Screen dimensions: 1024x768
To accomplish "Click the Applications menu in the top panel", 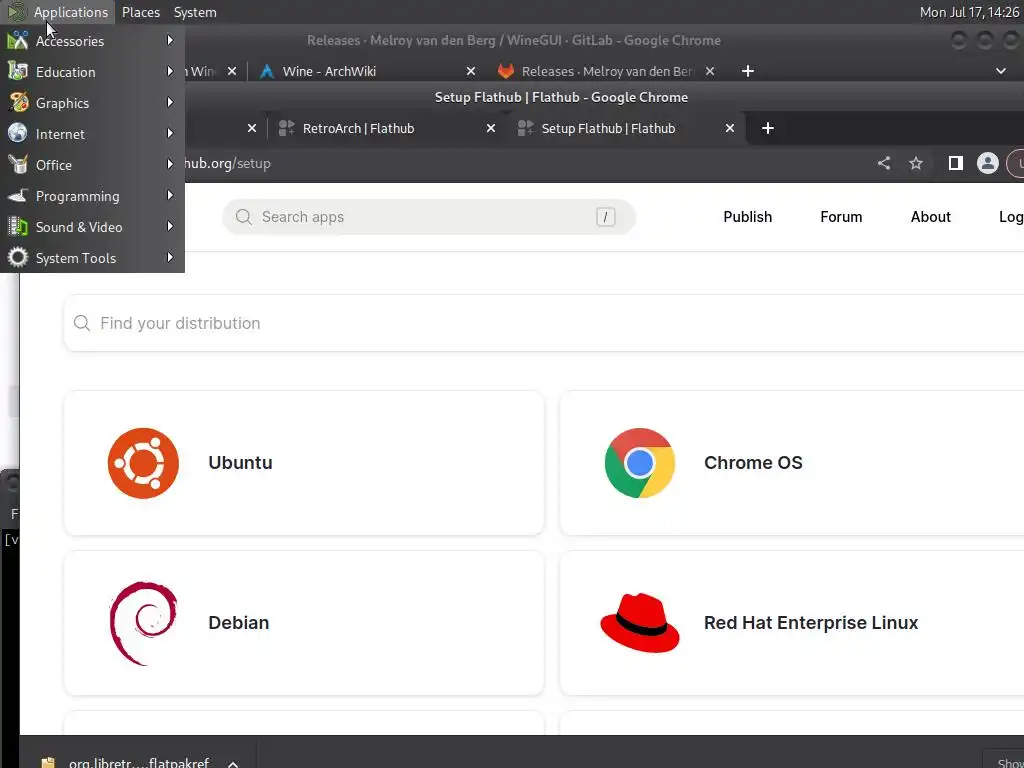I will [x=71, y=12].
